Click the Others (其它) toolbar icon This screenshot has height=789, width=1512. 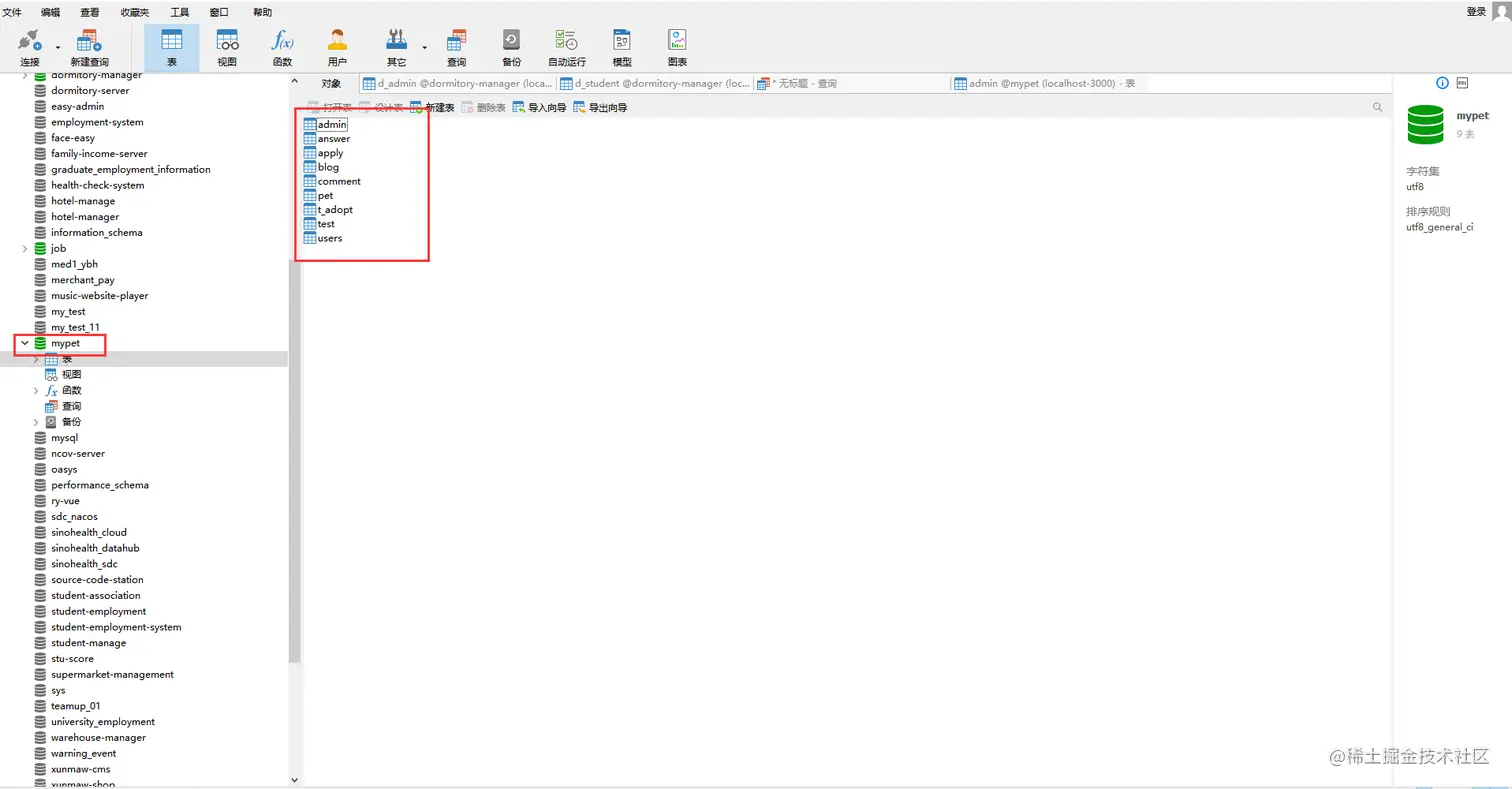tap(397, 40)
